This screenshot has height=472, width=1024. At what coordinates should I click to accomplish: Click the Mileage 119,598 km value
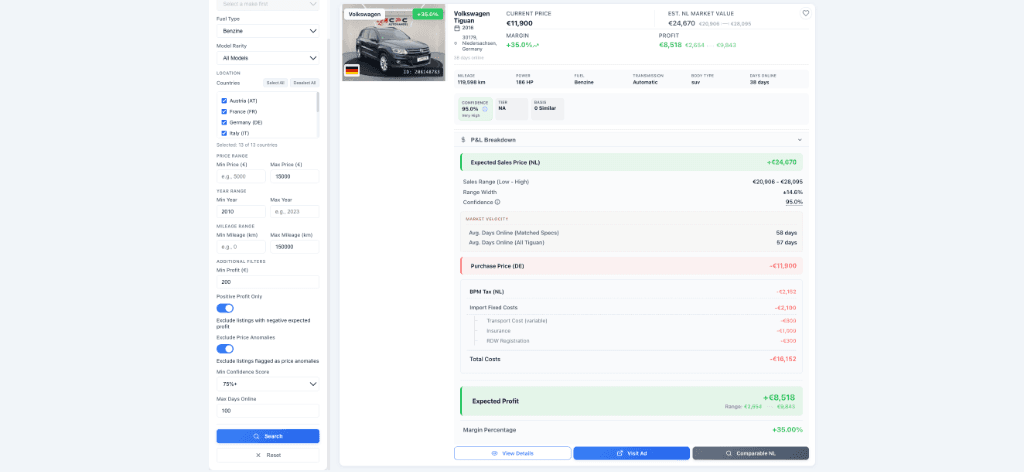tap(472, 83)
